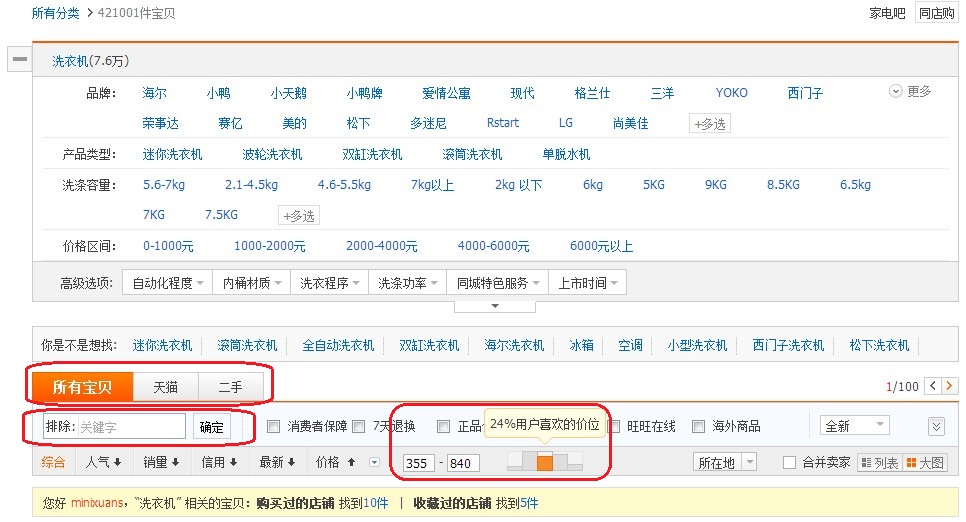Filter by capacity 5.6-7kg
Screen dimensions: 966x522
tap(164, 185)
